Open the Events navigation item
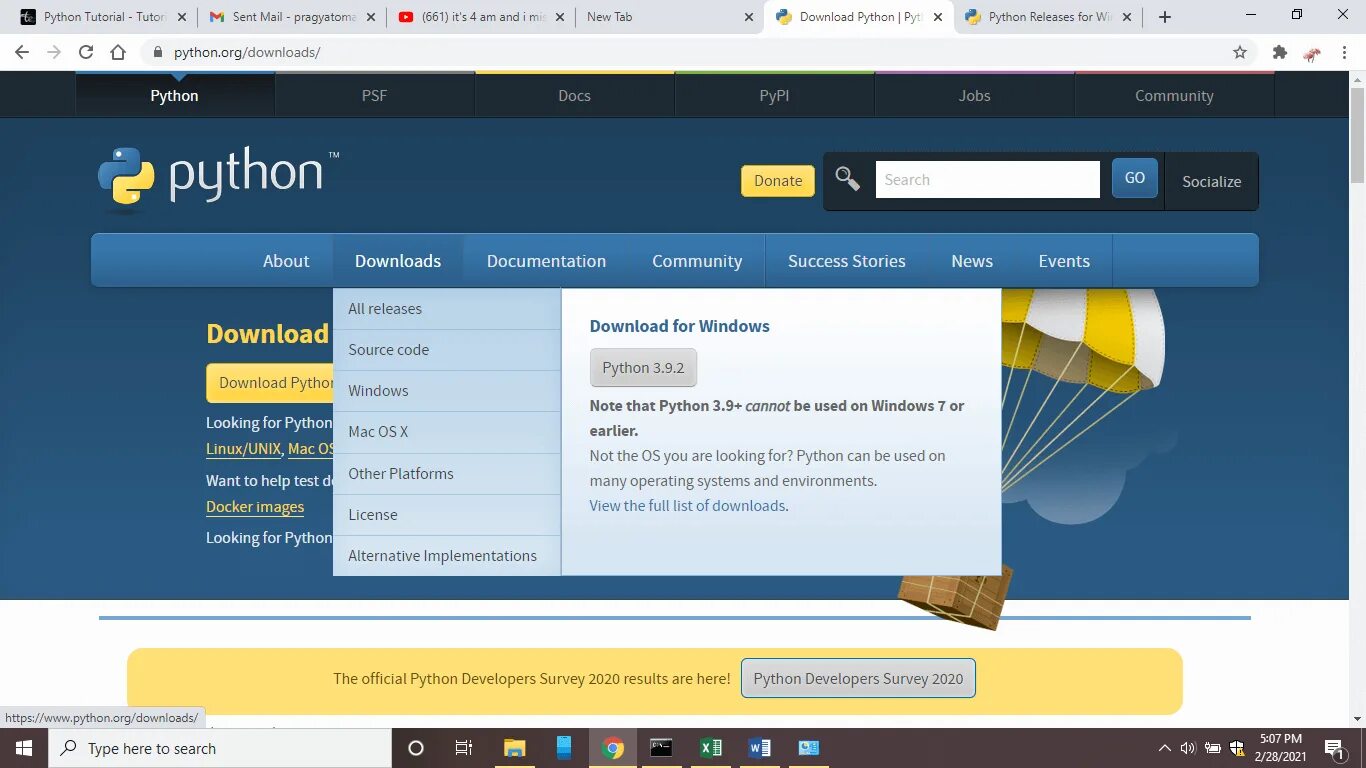 [x=1064, y=261]
